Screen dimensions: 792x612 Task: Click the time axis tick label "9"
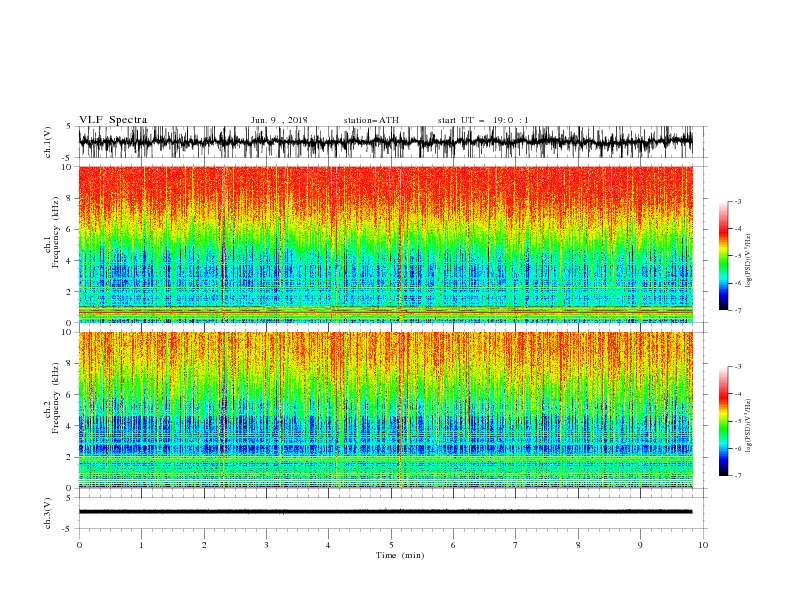(640, 545)
